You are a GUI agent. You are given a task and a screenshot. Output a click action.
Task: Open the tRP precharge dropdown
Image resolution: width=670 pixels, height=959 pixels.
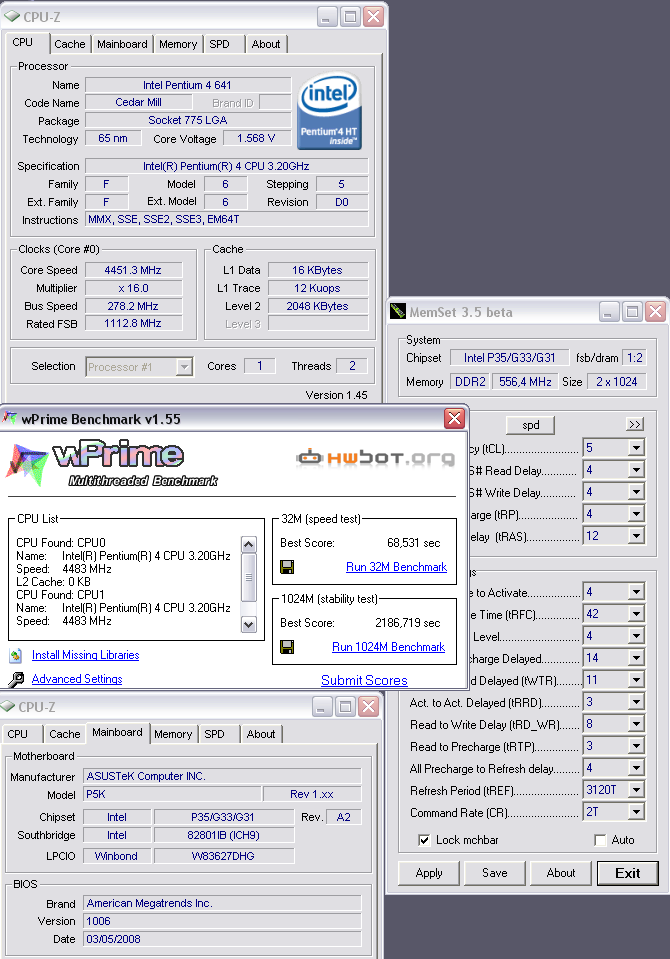tap(636, 514)
